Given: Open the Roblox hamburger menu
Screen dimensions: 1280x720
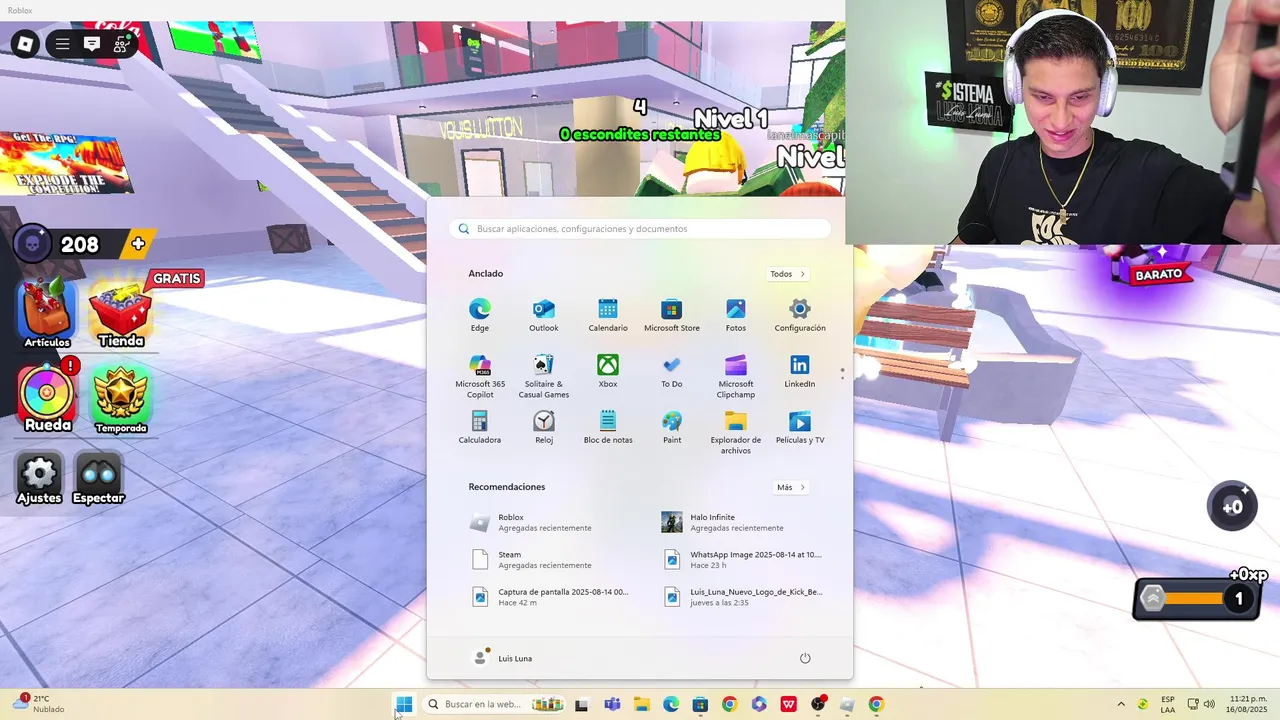Looking at the screenshot, I should pos(62,44).
